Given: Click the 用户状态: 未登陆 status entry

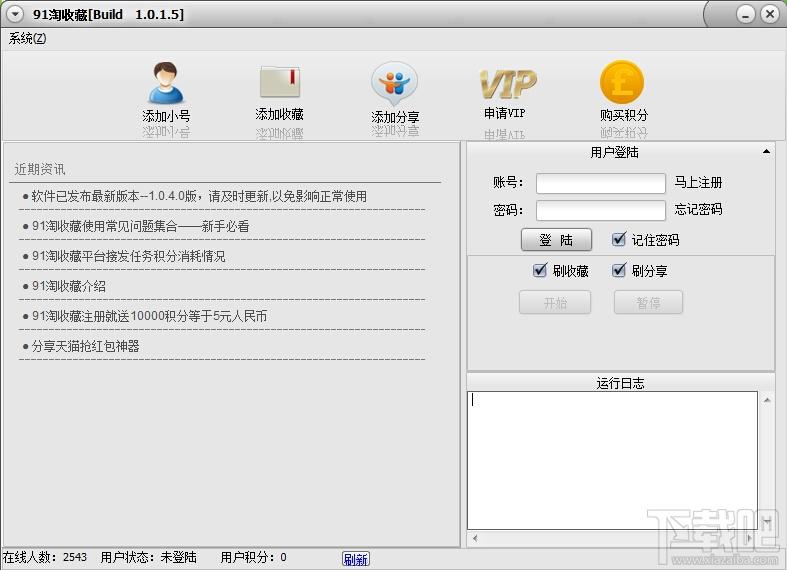Looking at the screenshot, I should (x=149, y=557).
